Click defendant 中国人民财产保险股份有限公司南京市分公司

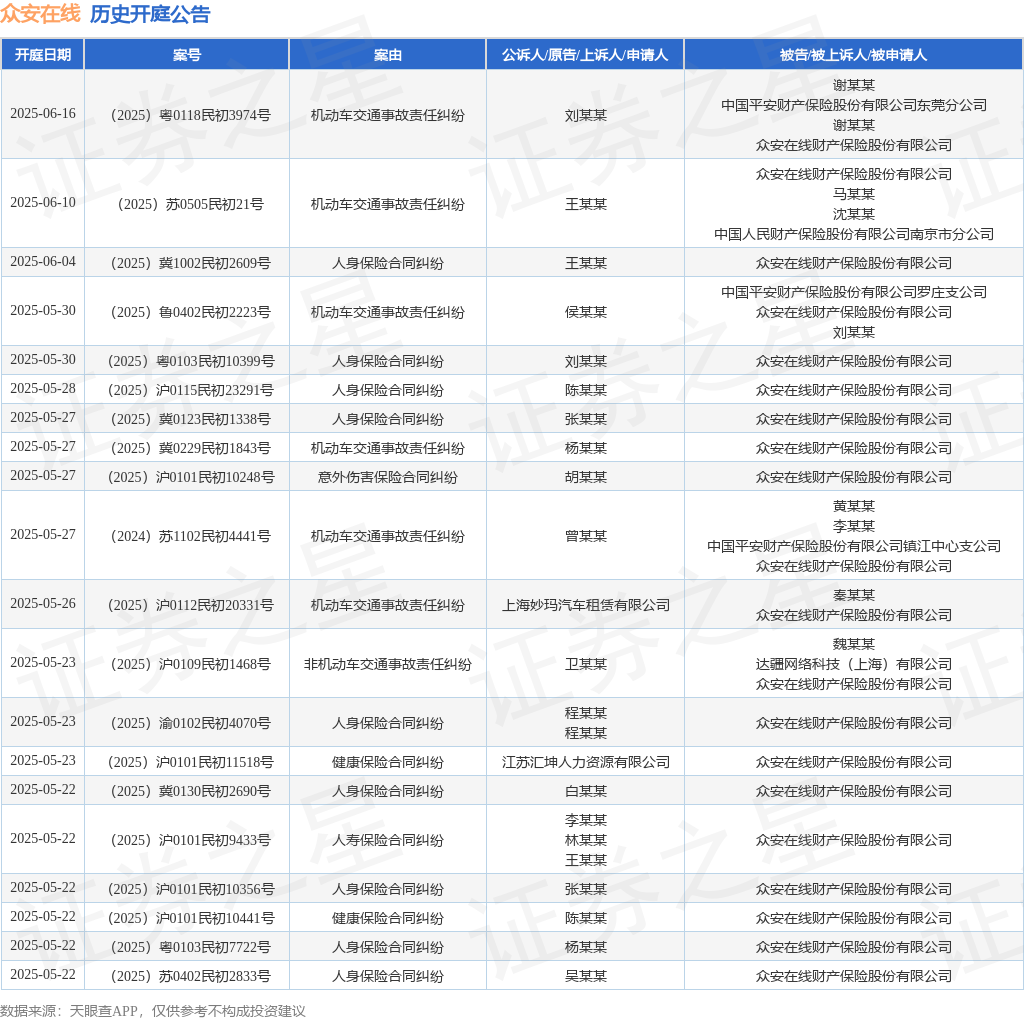[x=854, y=234]
